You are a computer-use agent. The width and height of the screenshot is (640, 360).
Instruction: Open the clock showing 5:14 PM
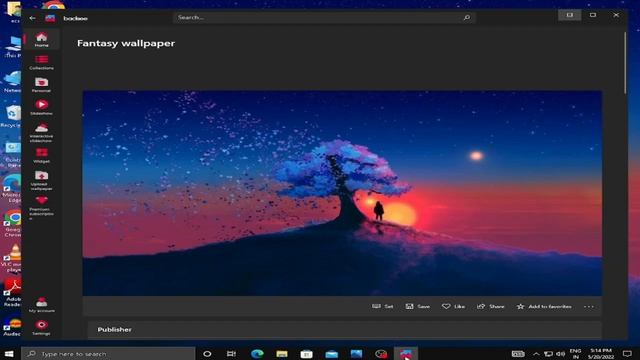tap(601, 353)
